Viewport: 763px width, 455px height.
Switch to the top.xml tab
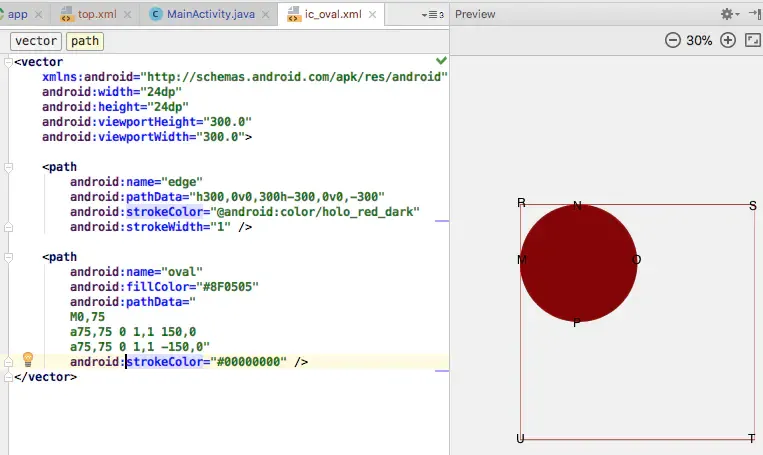pos(97,14)
